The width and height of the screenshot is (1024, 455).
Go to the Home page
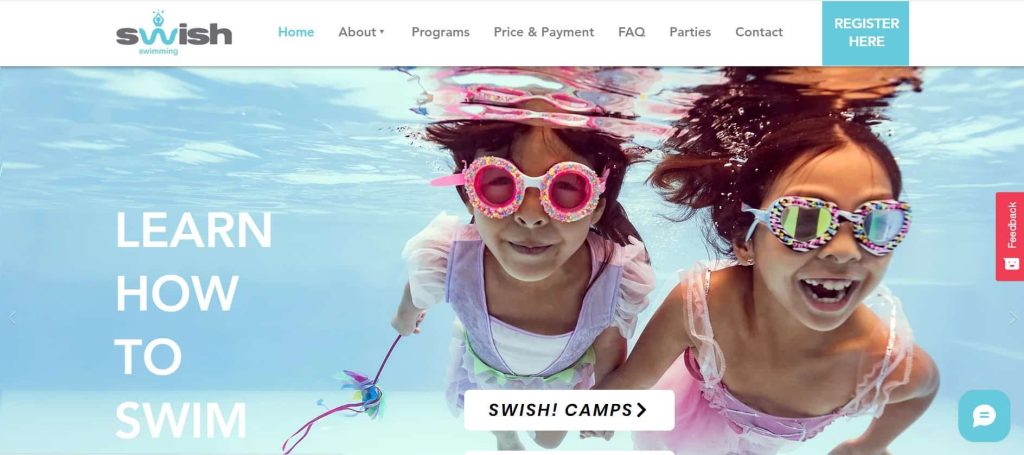(x=296, y=32)
